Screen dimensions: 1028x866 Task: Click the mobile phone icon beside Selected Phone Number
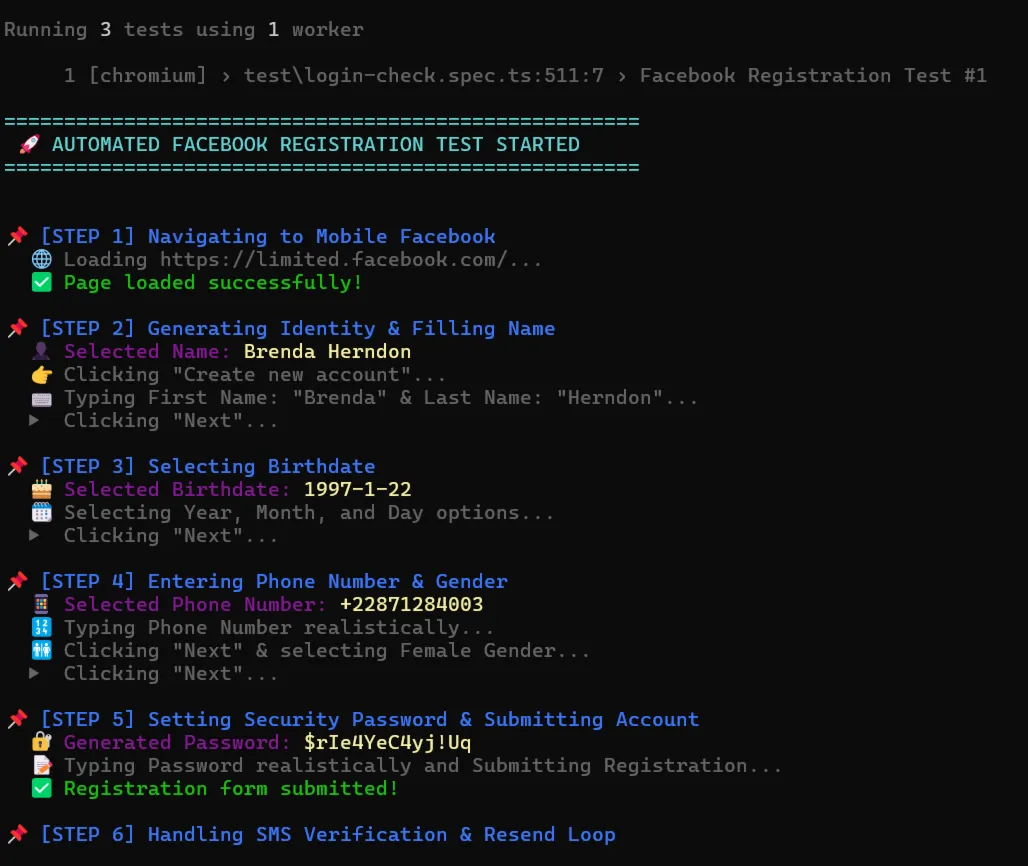tap(41, 604)
